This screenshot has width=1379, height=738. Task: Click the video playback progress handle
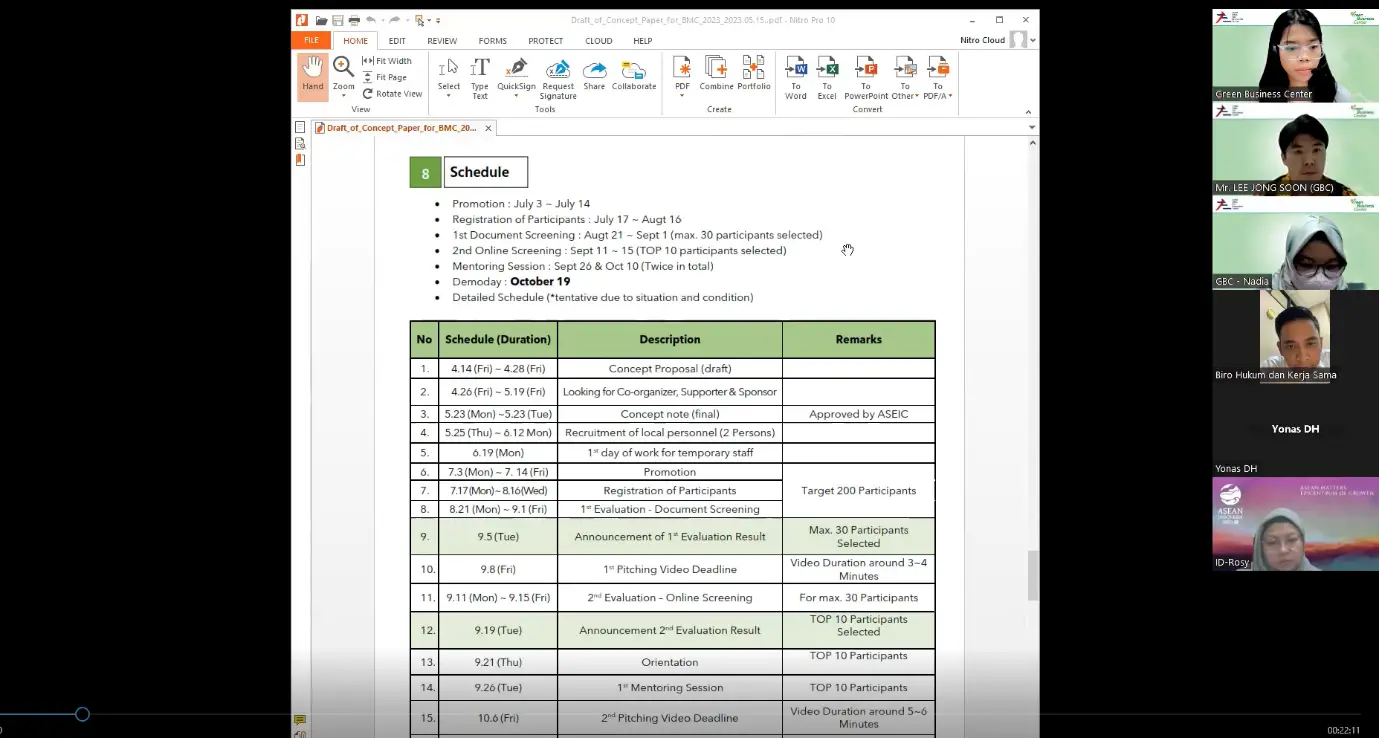point(82,714)
